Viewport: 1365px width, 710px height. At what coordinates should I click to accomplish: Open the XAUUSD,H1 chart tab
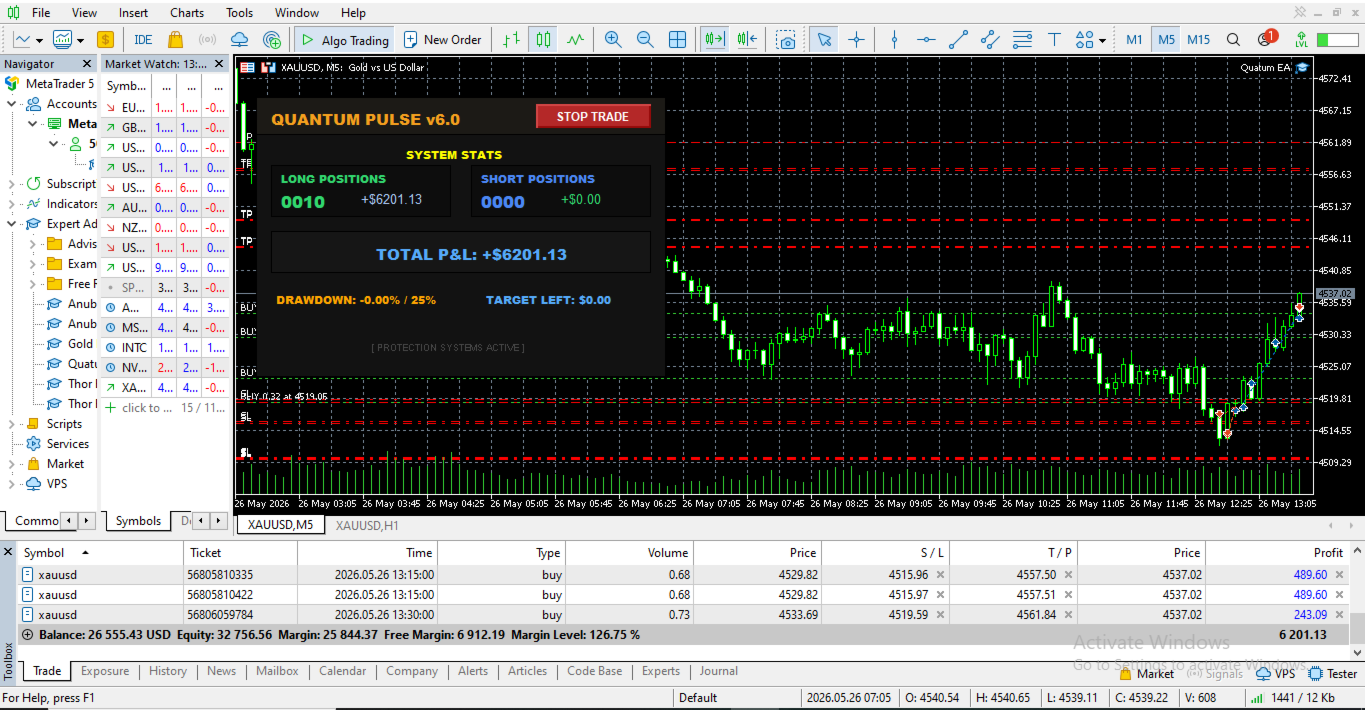(367, 524)
